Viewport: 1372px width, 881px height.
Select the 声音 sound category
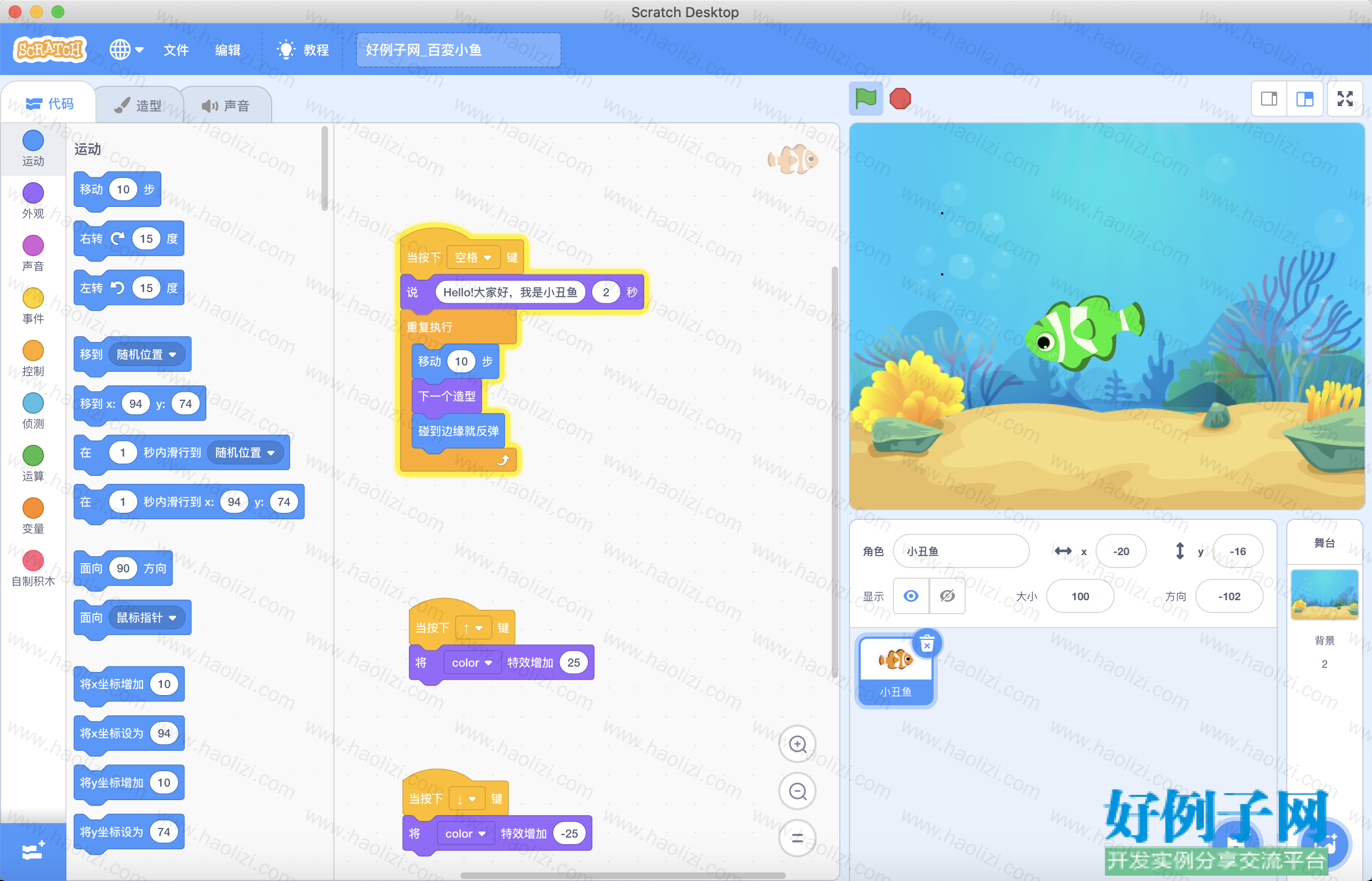click(33, 254)
